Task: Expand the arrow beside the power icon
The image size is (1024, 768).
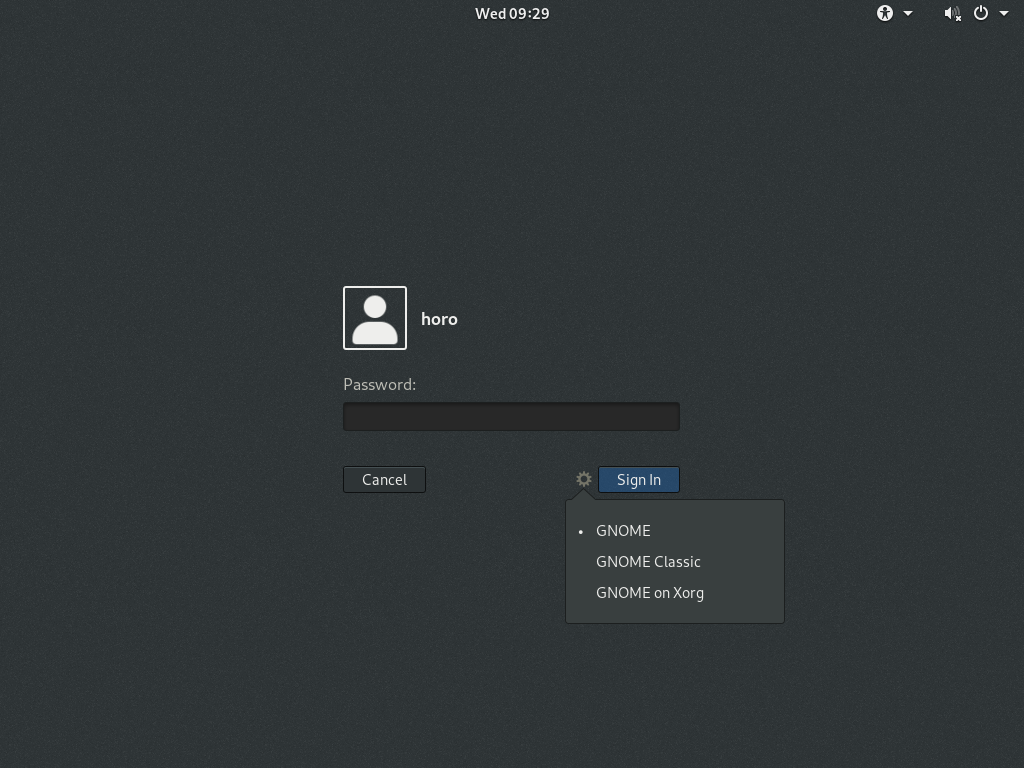Action: click(1004, 13)
